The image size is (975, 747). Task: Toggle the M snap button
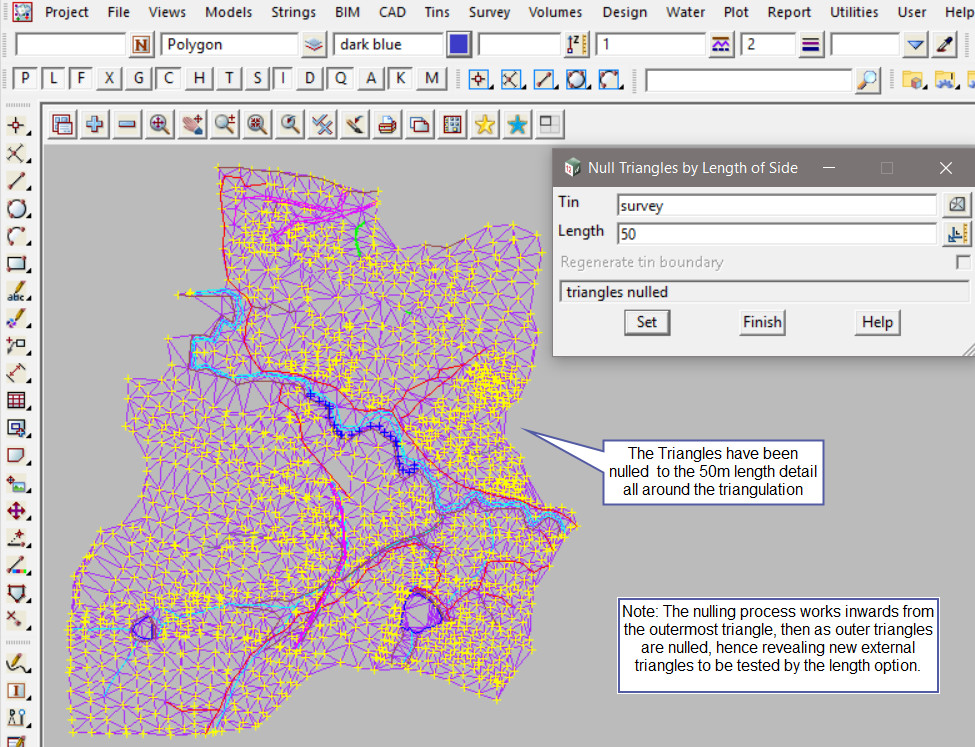431,79
